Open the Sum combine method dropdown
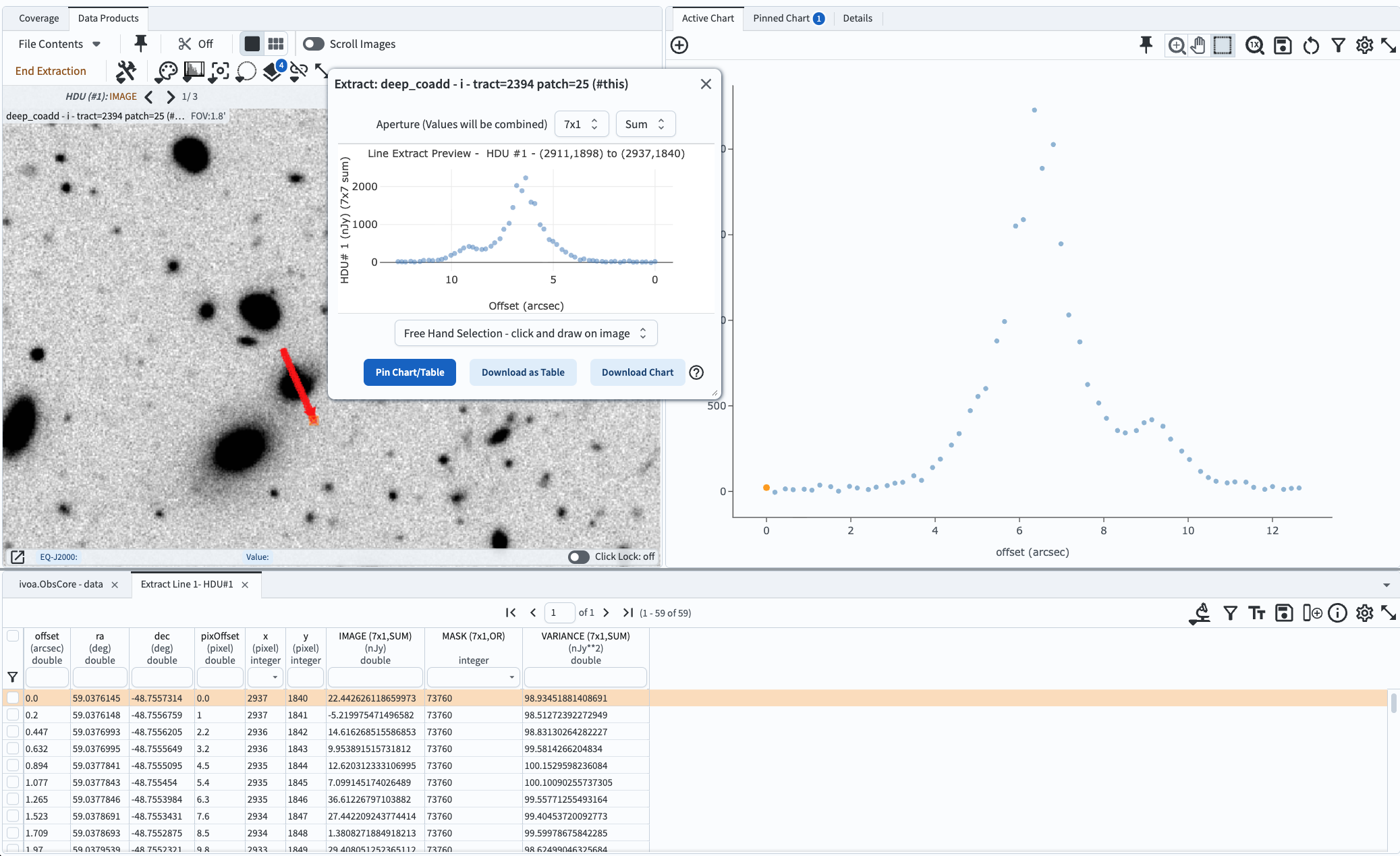Image resolution: width=1400 pixels, height=856 pixels. (644, 124)
